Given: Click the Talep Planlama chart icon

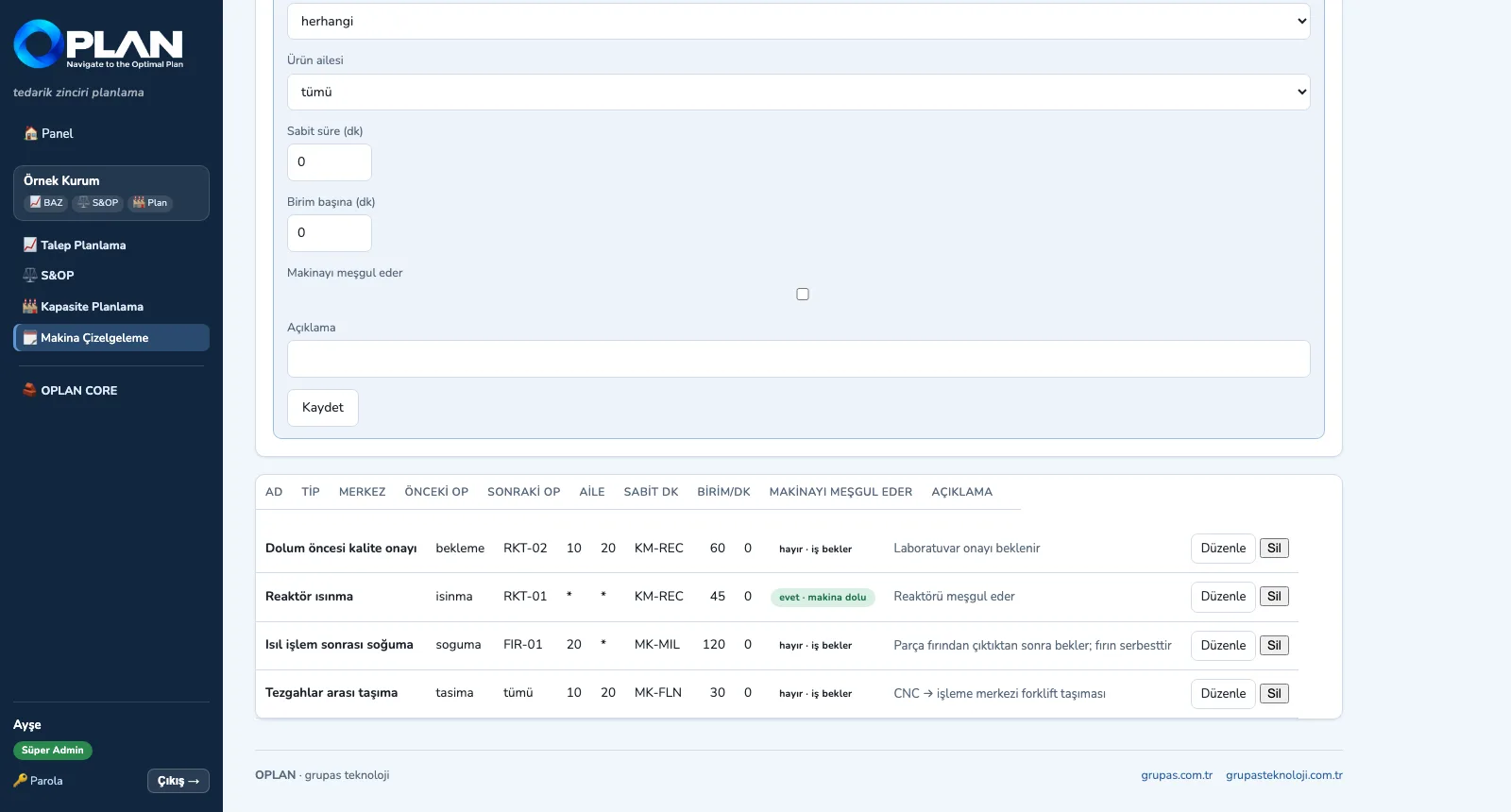Looking at the screenshot, I should (30, 245).
